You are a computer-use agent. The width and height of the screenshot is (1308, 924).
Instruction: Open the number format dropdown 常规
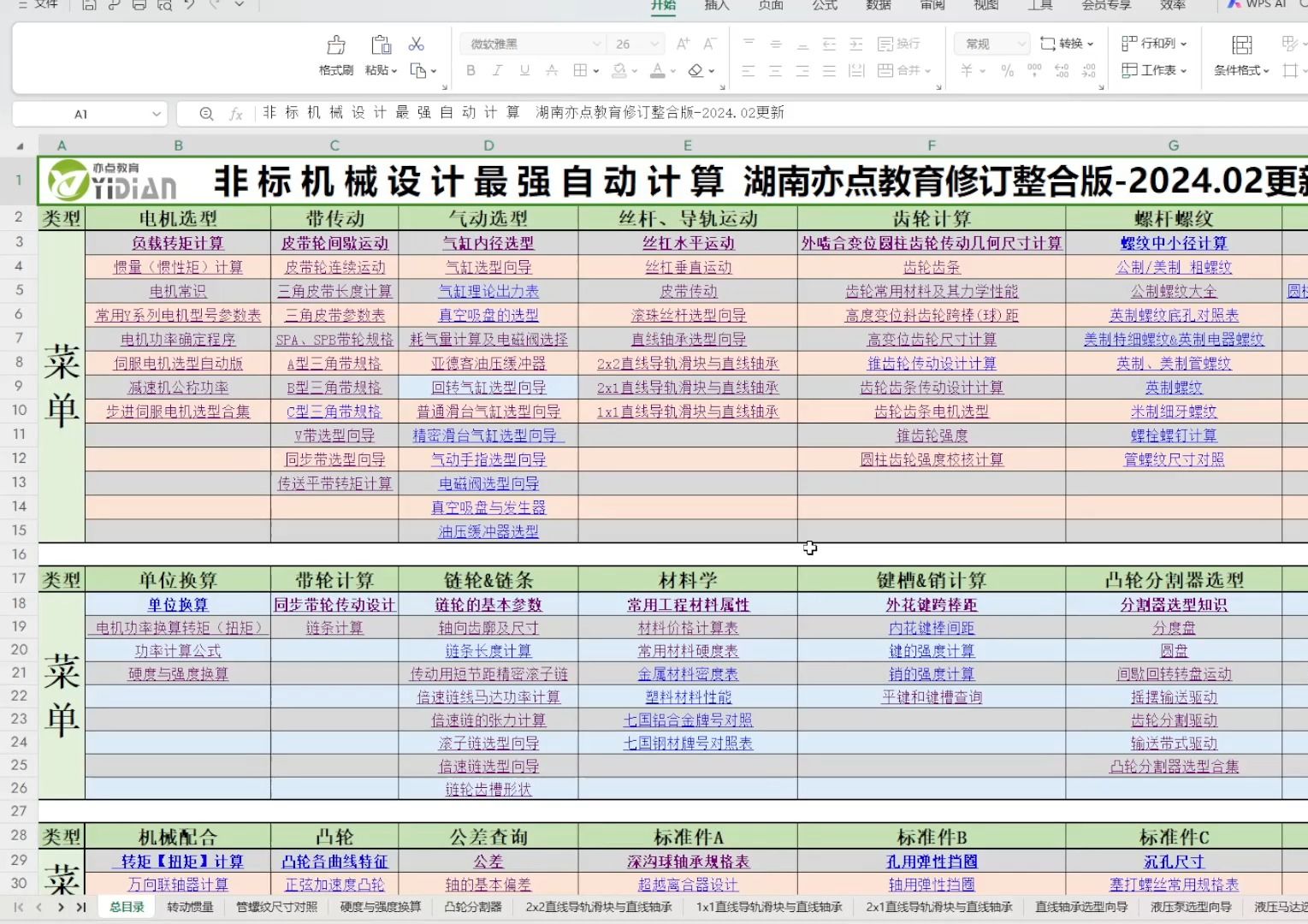coord(1021,44)
